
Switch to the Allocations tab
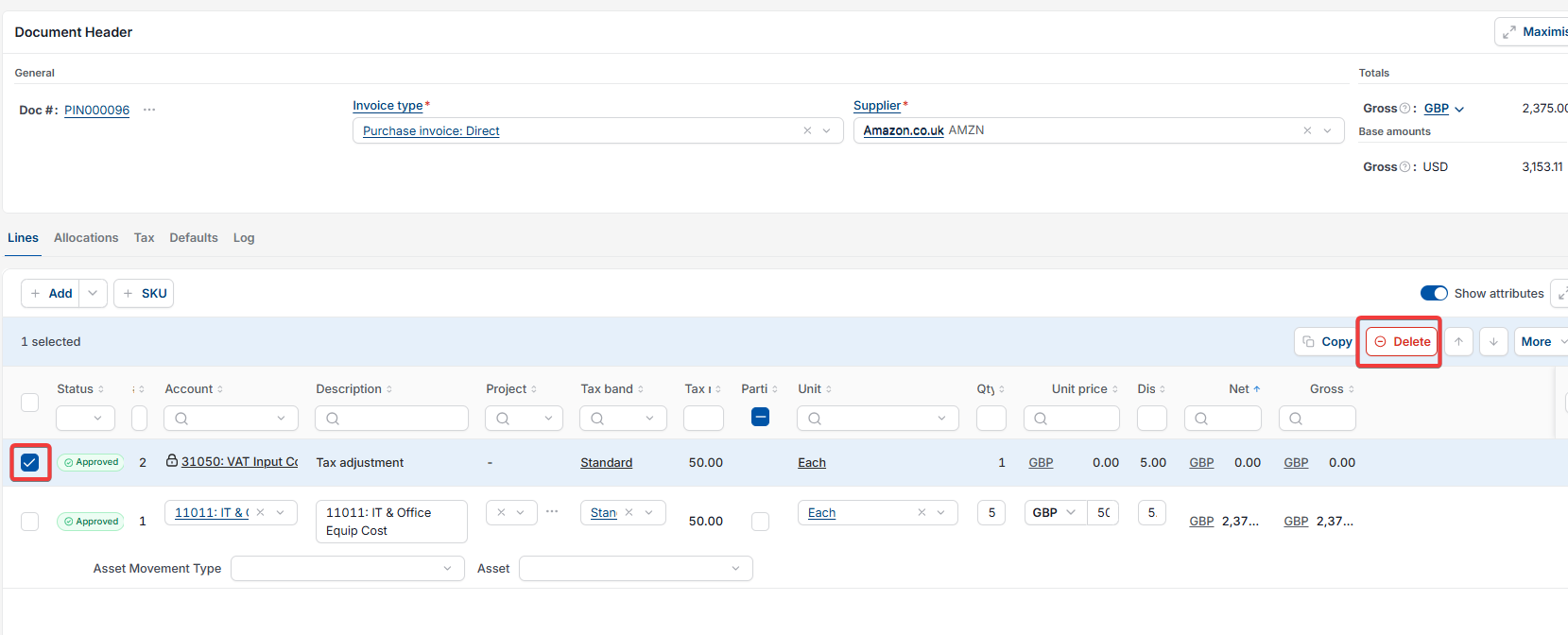pyautogui.click(x=86, y=237)
